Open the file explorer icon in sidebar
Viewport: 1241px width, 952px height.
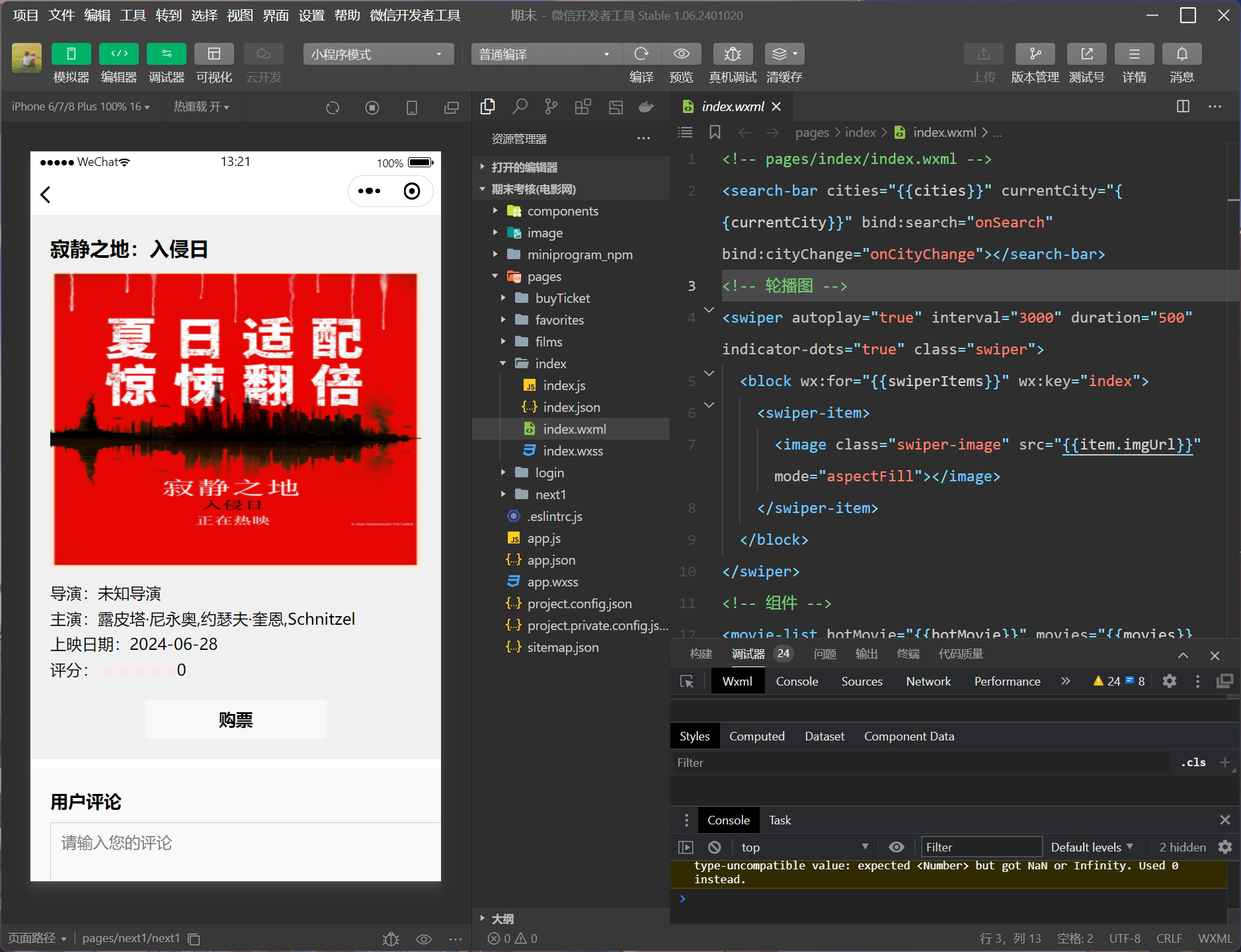coord(488,106)
